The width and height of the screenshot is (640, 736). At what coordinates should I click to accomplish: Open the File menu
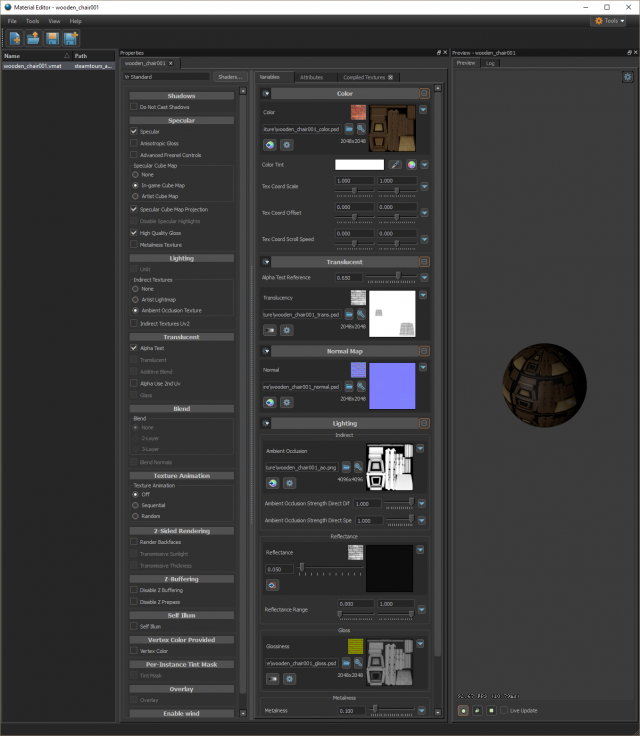point(12,21)
